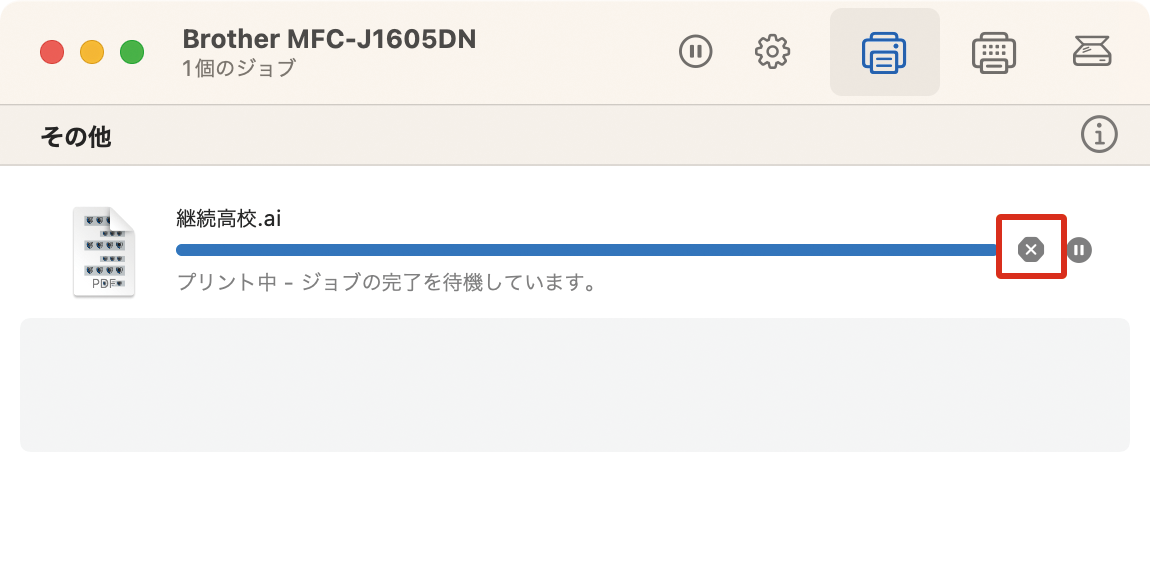Viewport: 1150px width, 564px height.
Task: Pause the 継続高校.ai job with the small pause button
Action: pyautogui.click(x=1079, y=249)
